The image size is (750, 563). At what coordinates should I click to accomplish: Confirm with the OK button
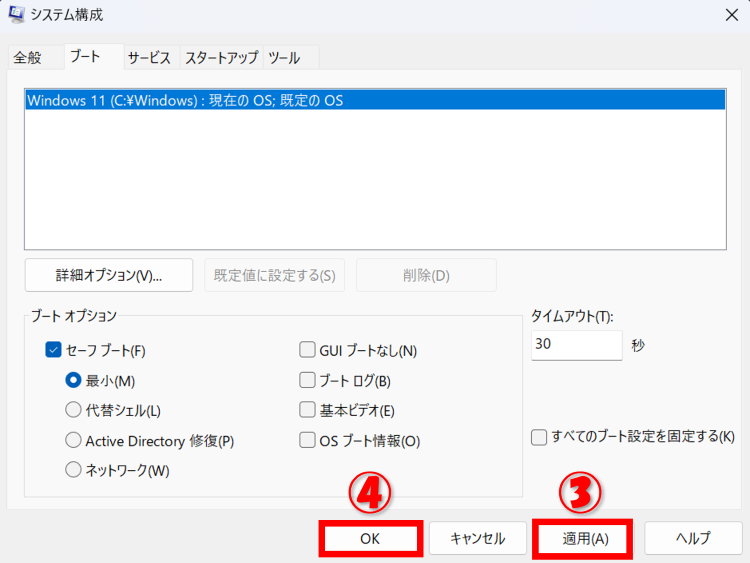[371, 539]
